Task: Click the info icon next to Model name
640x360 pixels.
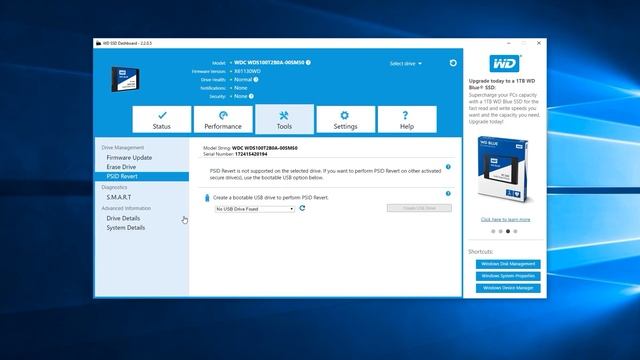Action: click(308, 62)
